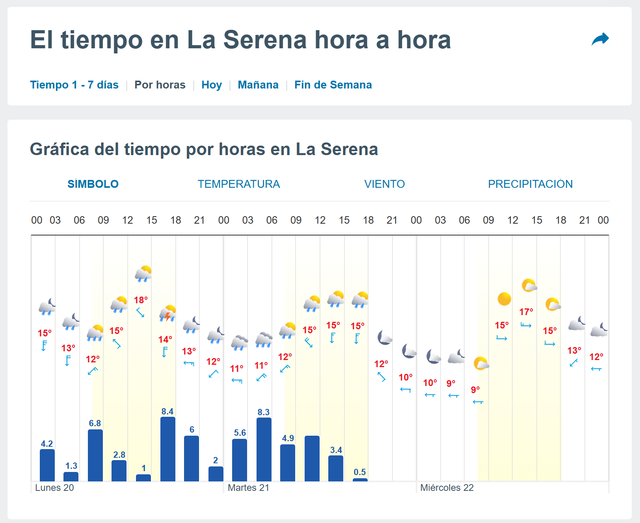Click the night rain icon above Lunes 15°
The width and height of the screenshot is (640, 523).
(x=47, y=307)
